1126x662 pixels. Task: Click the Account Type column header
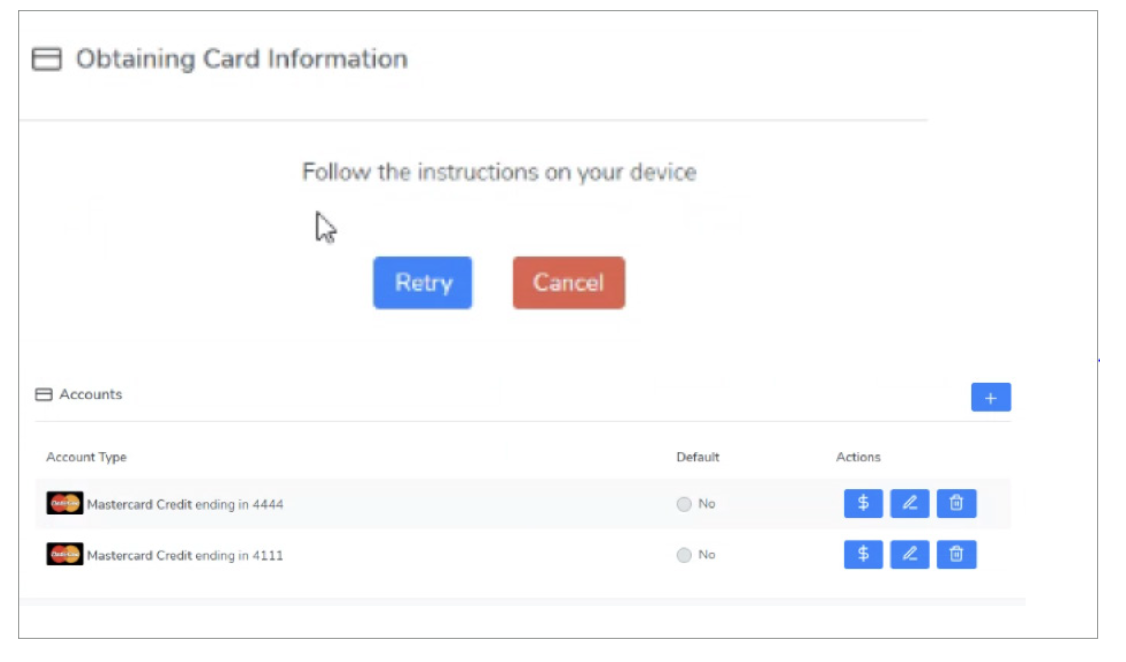coord(86,457)
